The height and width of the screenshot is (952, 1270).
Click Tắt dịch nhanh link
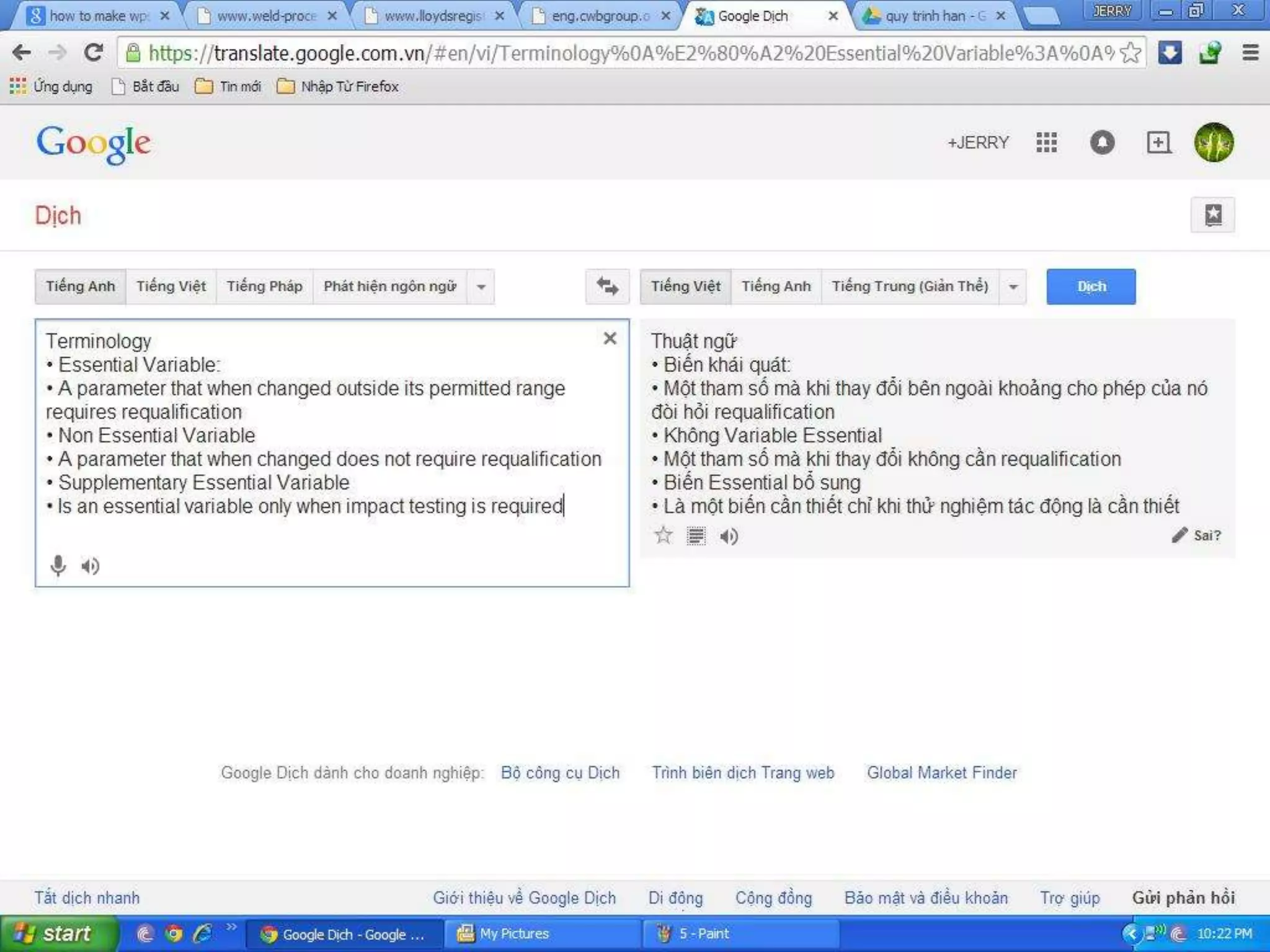[87, 897]
